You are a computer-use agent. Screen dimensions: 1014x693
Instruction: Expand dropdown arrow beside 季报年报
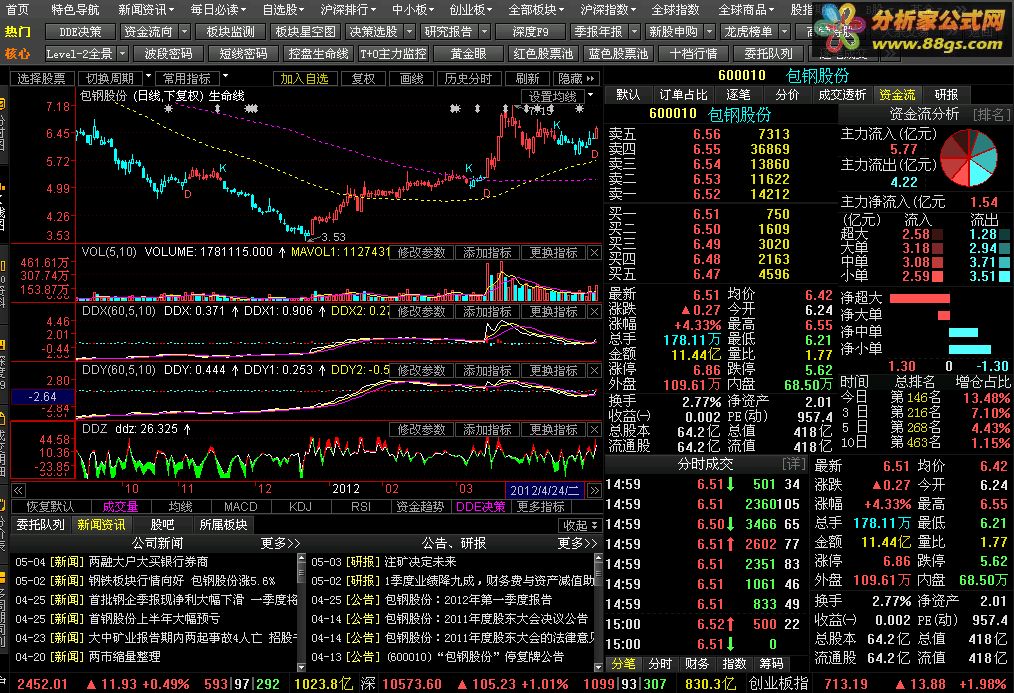(x=634, y=31)
